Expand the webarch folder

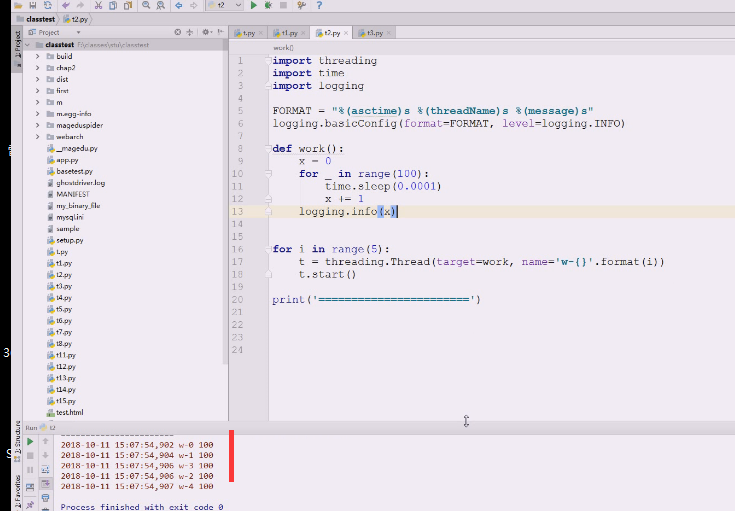click(x=38, y=136)
